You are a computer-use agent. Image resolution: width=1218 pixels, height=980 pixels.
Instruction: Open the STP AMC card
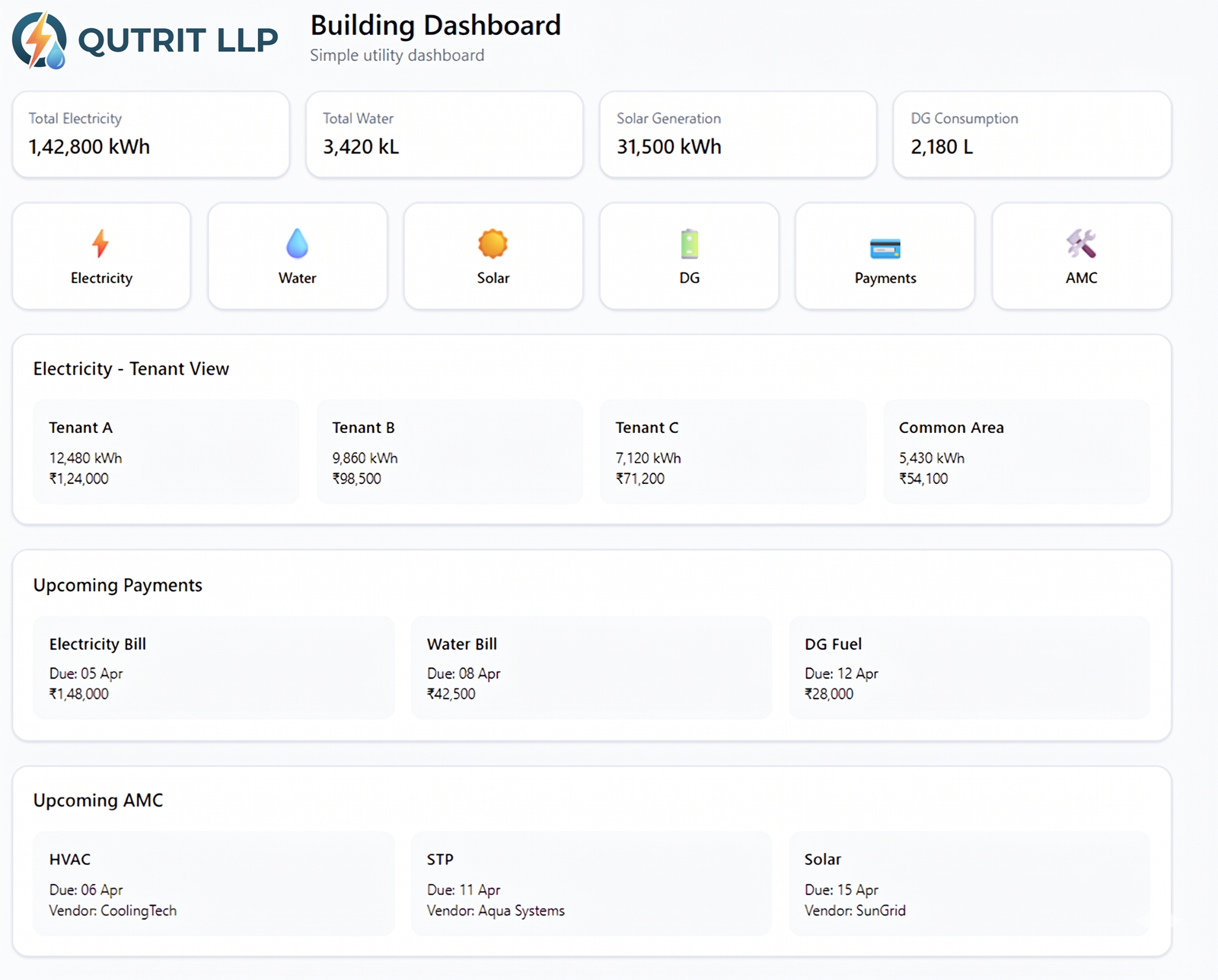591,883
